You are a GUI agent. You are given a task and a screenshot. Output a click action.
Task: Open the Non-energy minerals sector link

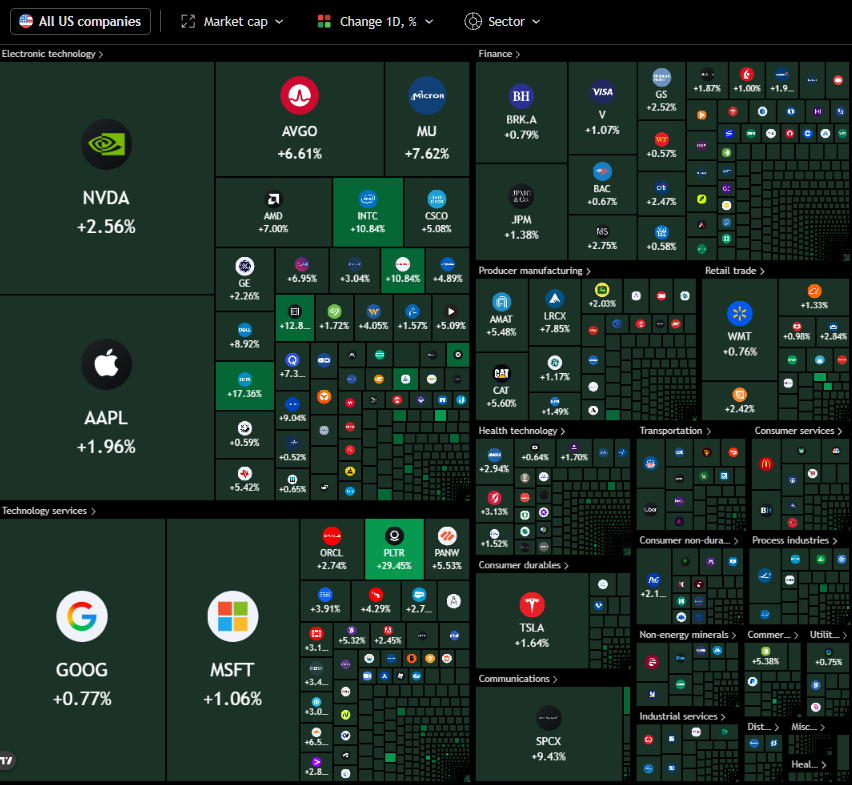pyautogui.click(x=687, y=635)
